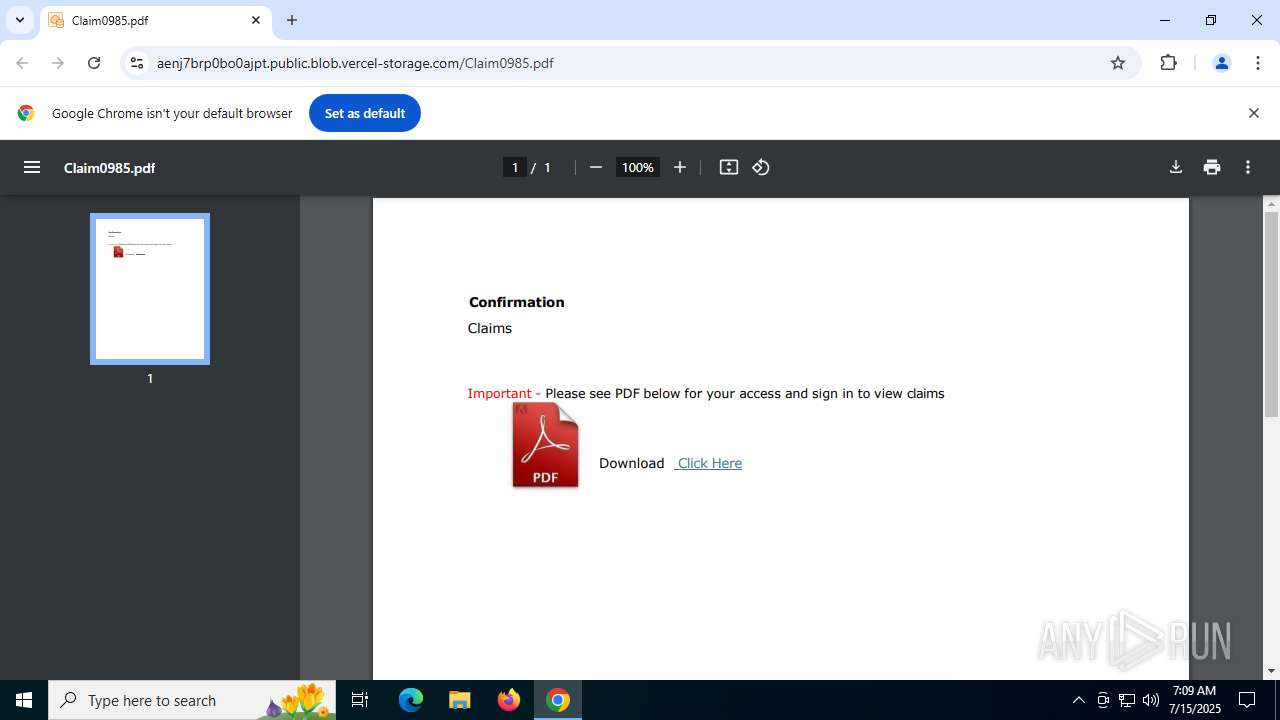Open Chrome's three-dot menu
The image size is (1280, 720).
[x=1258, y=63]
